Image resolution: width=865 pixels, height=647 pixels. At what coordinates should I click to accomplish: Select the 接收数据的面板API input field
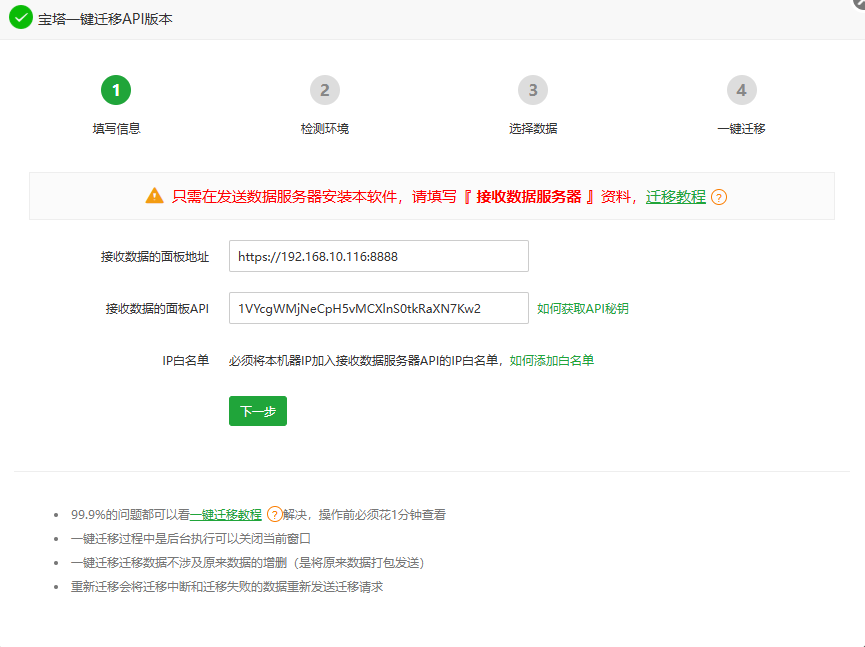[378, 307]
